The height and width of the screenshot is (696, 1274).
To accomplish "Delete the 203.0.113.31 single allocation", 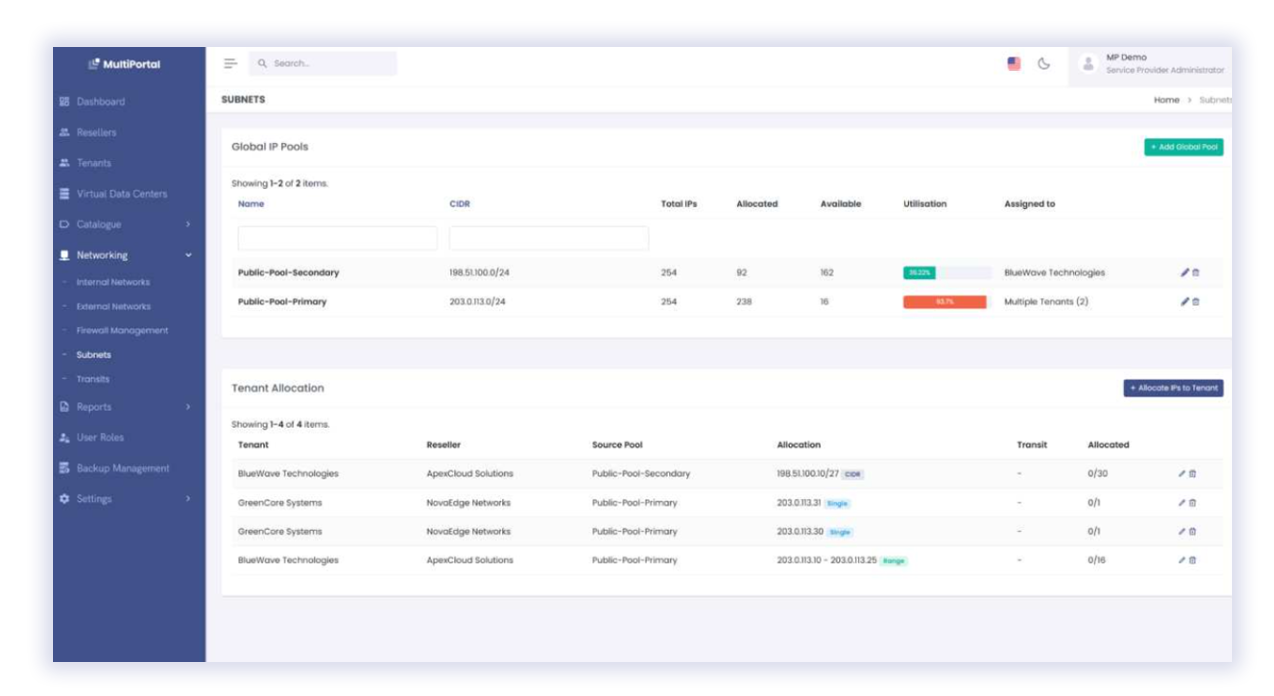I will pos(1192,503).
